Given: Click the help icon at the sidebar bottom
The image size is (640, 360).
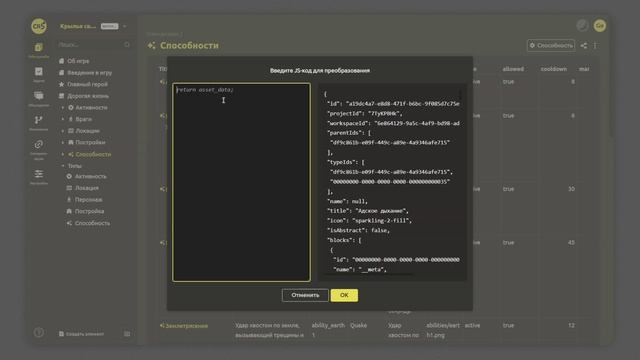Looking at the screenshot, I should (39, 333).
